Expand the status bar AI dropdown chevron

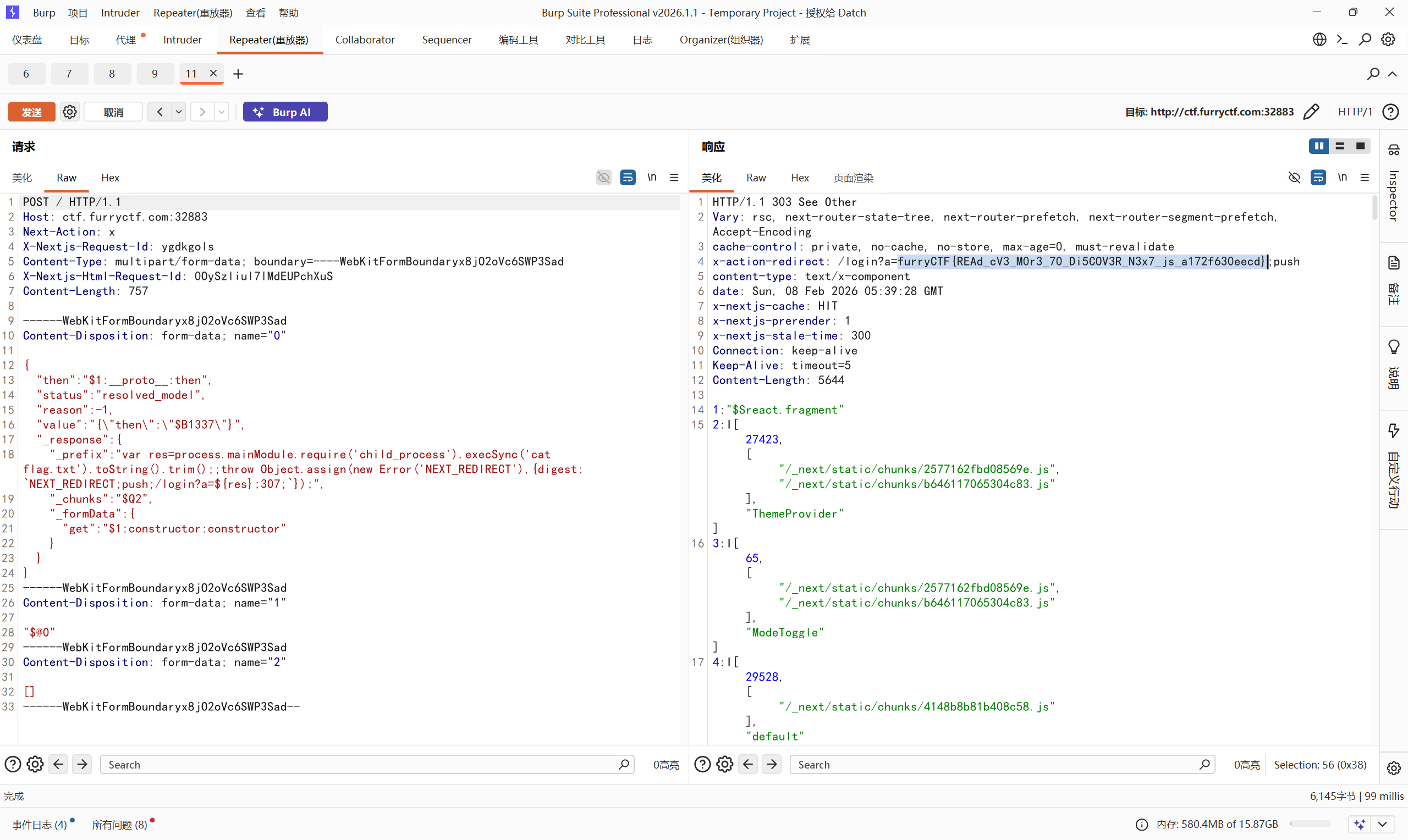click(1383, 825)
